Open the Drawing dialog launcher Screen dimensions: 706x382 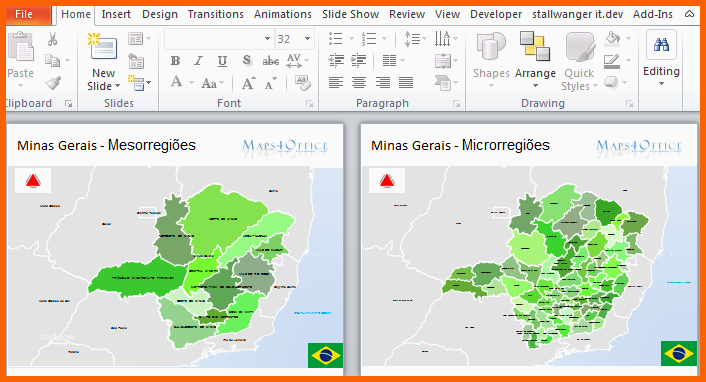click(x=629, y=104)
